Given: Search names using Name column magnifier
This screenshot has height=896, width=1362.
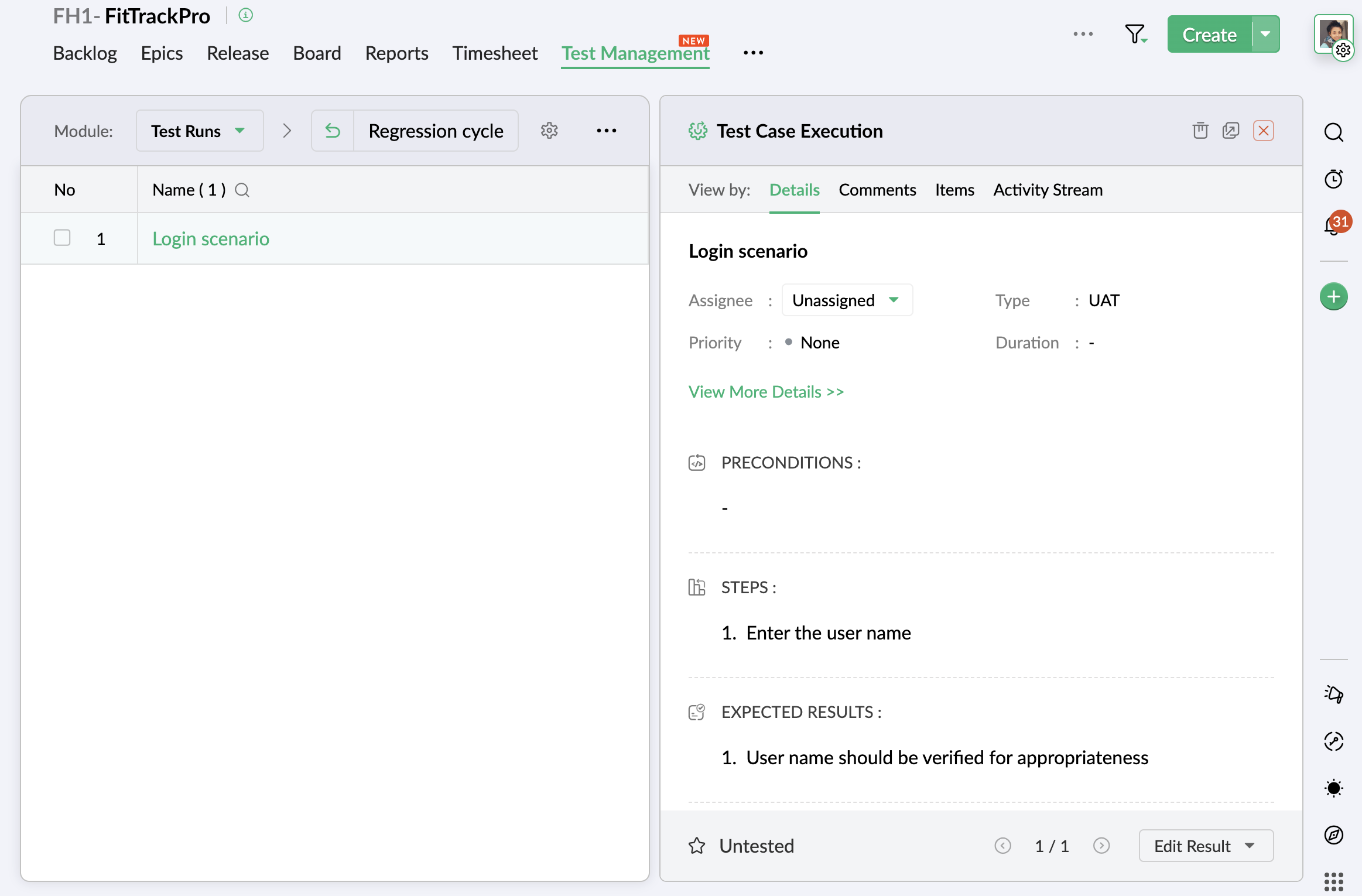Looking at the screenshot, I should [x=242, y=190].
